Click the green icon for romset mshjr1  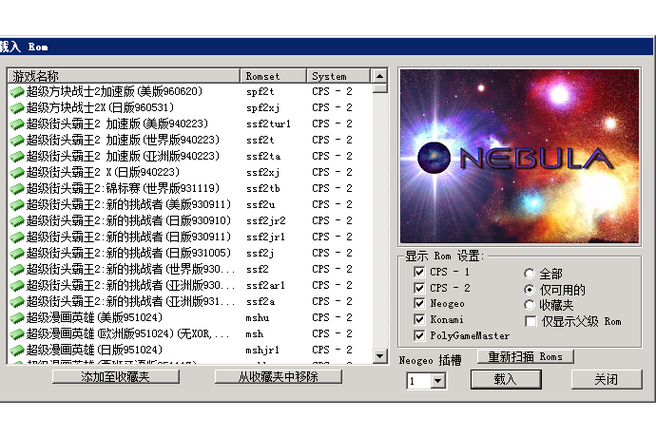[17, 350]
